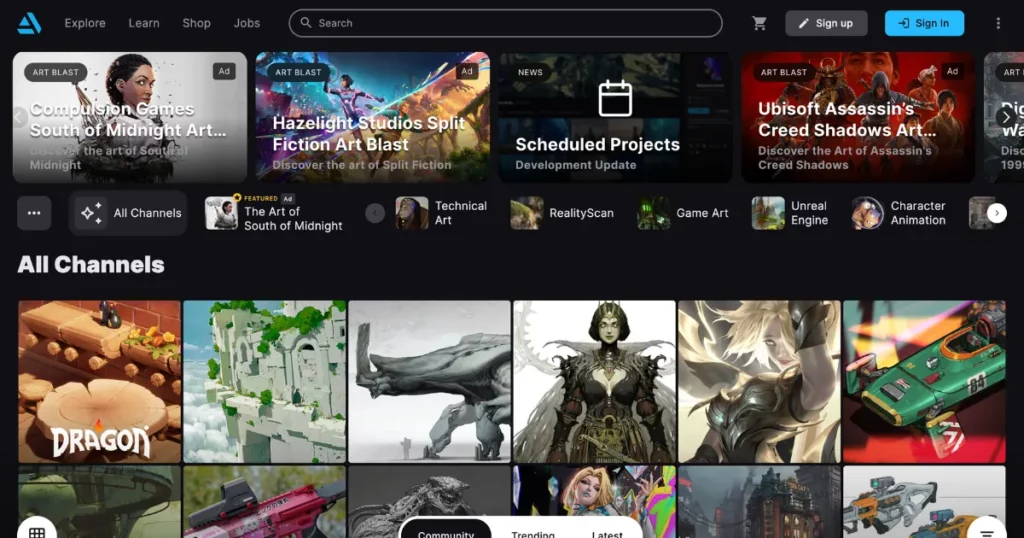Click the Ad badge on Ubisoft banner

pos(952,71)
